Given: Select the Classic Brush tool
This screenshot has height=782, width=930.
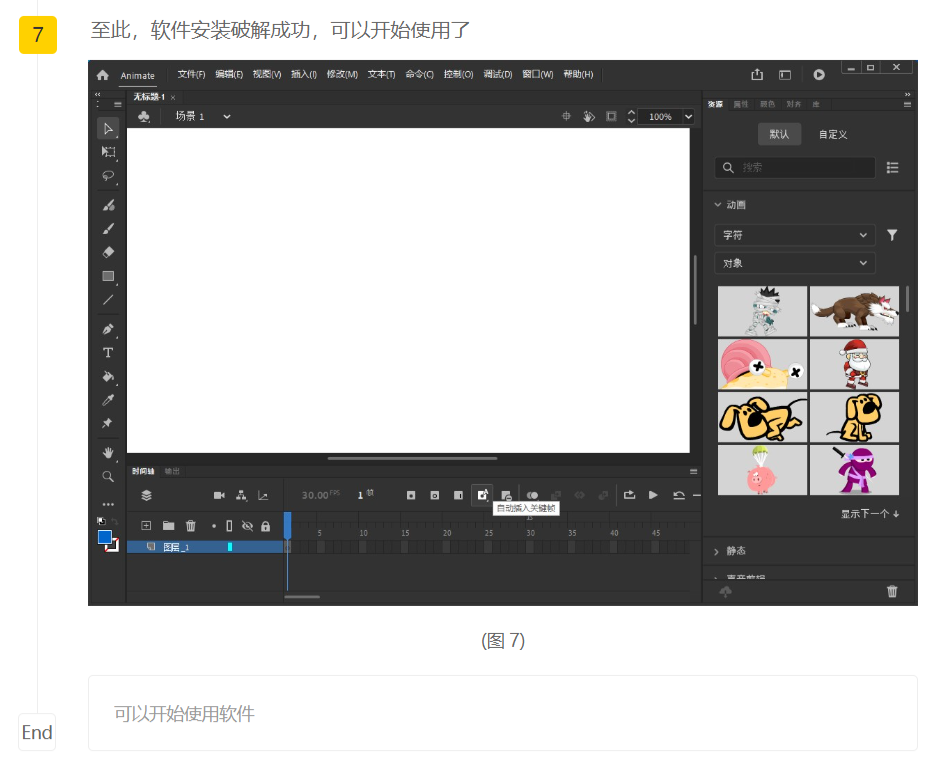Looking at the screenshot, I should 108,229.
